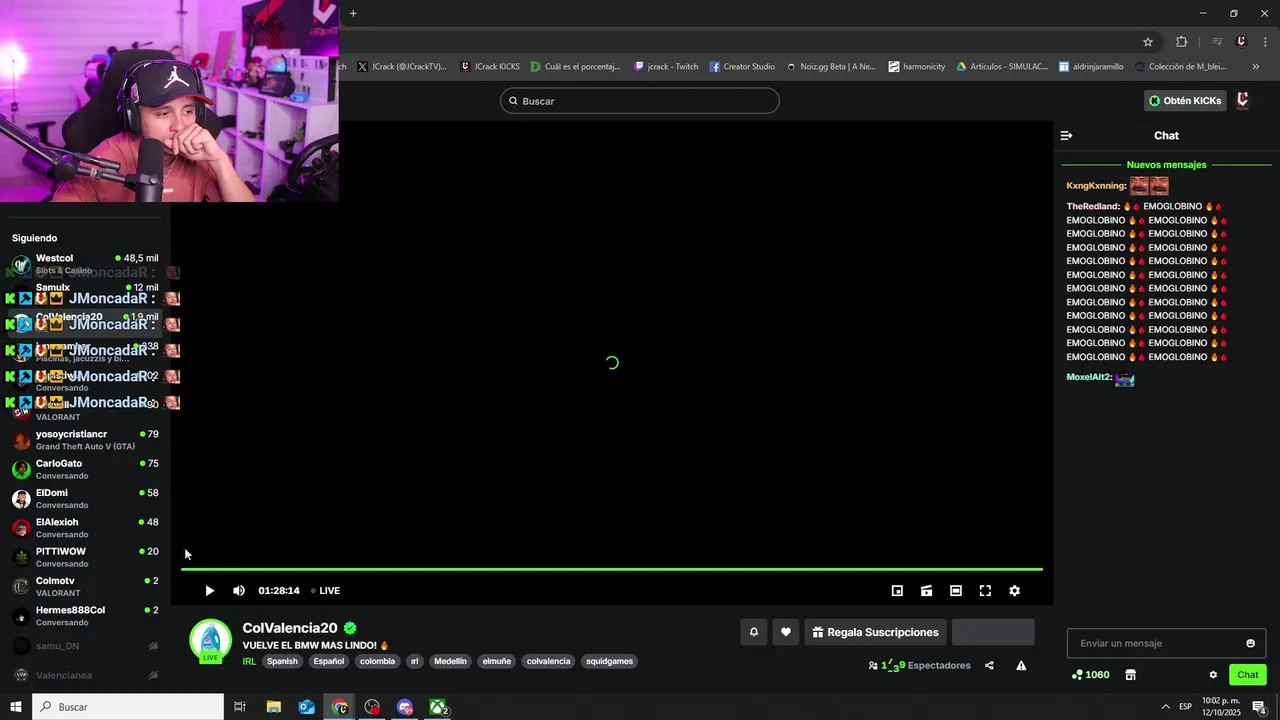1280x720 pixels.
Task: Click the heart follow button
Action: click(x=786, y=632)
